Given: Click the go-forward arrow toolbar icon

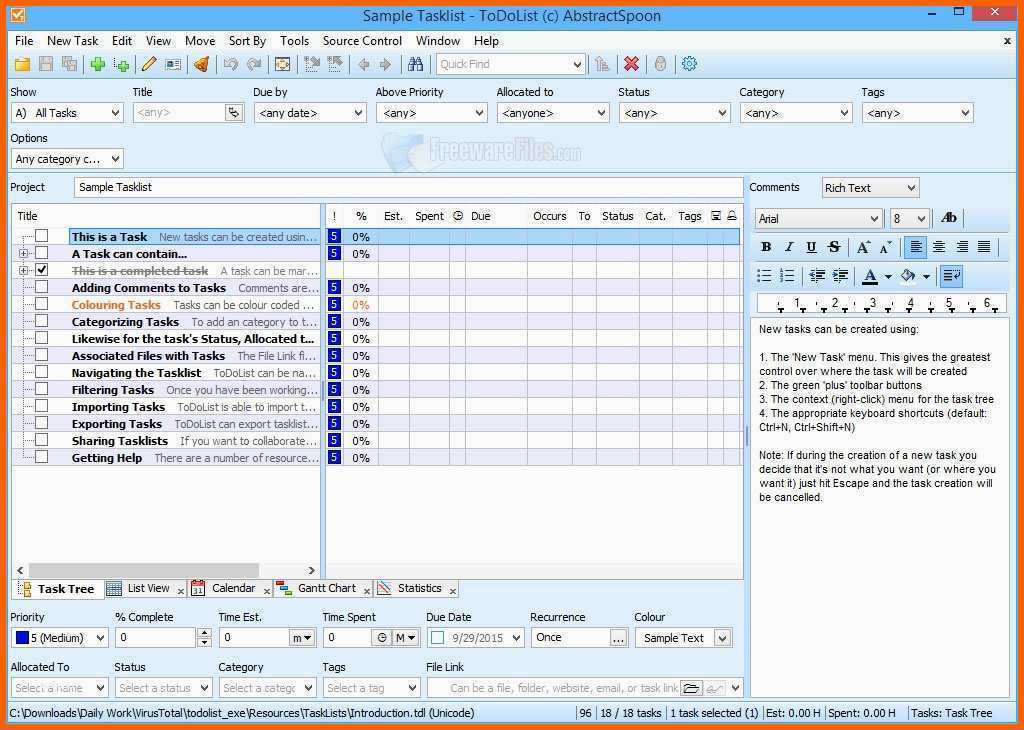Looking at the screenshot, I should click(385, 64).
